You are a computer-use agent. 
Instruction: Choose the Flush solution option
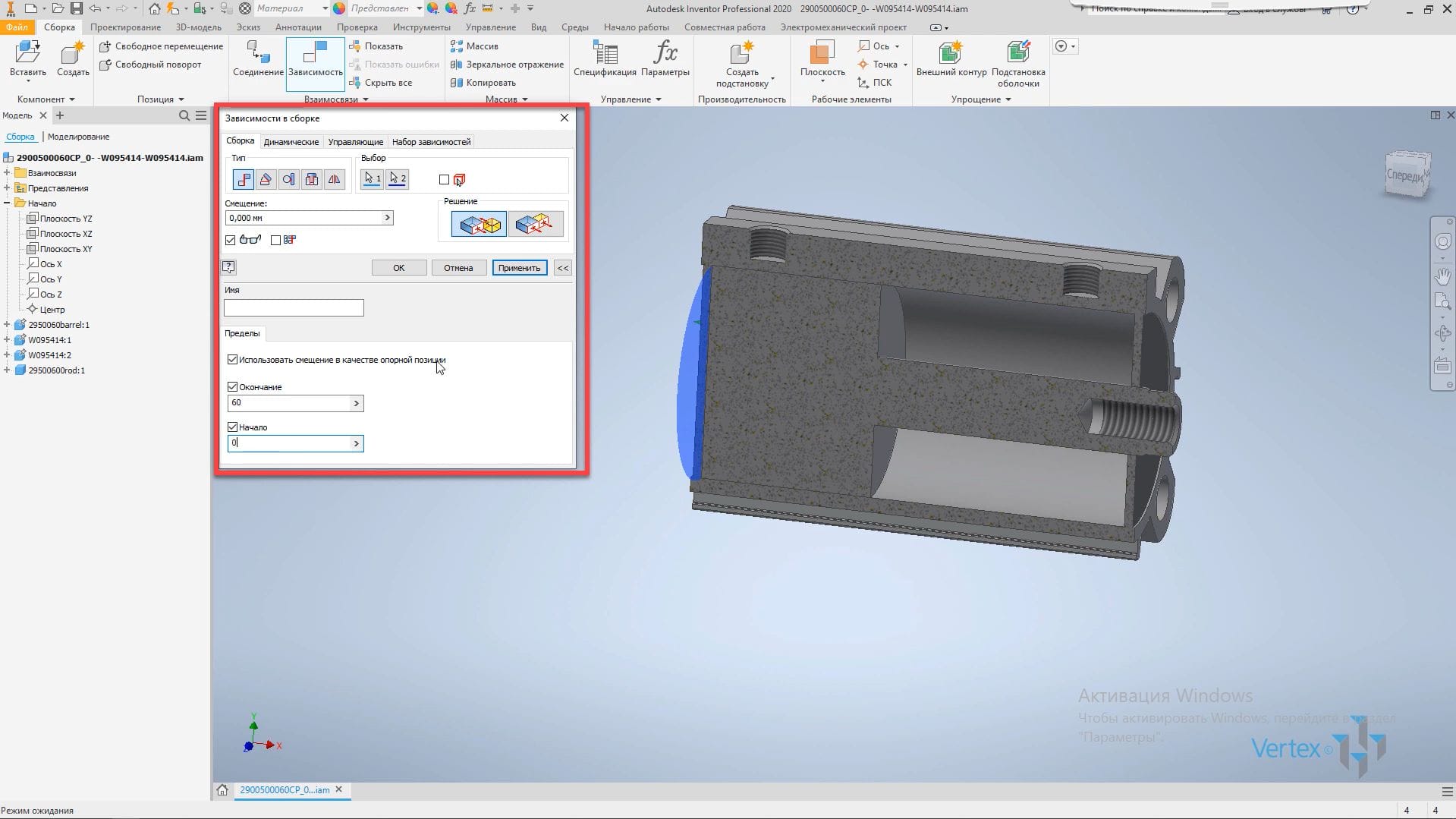(x=535, y=224)
